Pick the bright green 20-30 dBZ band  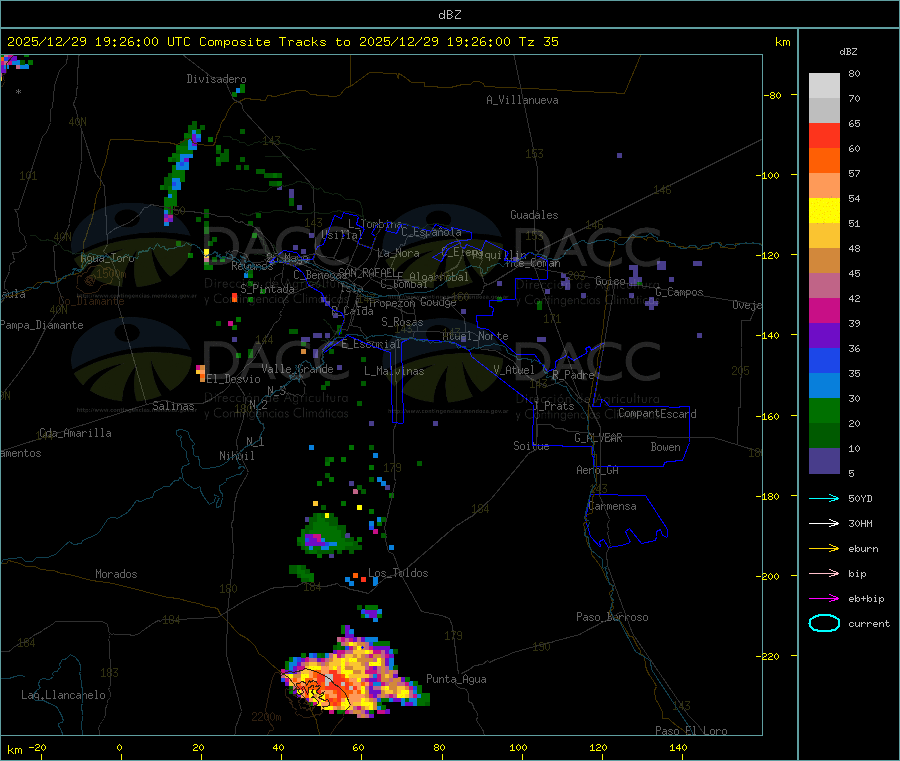pos(824,410)
